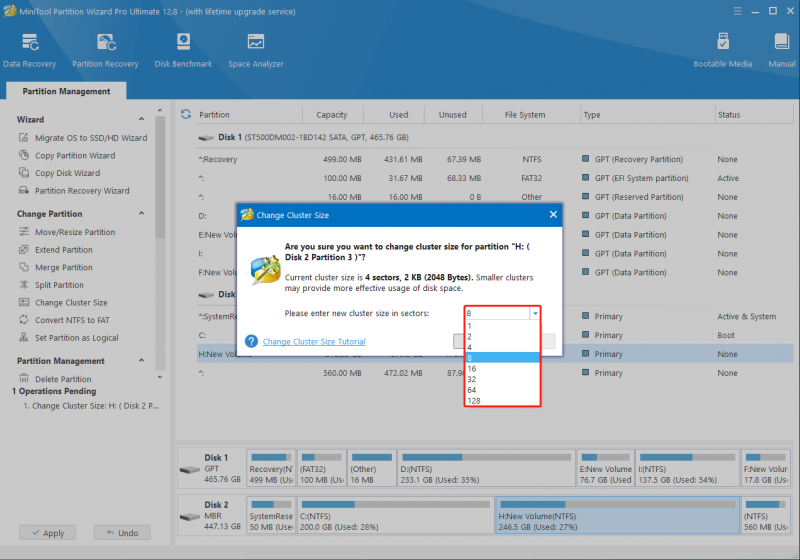Screen dimensions: 800x560
Task: Start the Space Analyzer tool
Action: 256,50
